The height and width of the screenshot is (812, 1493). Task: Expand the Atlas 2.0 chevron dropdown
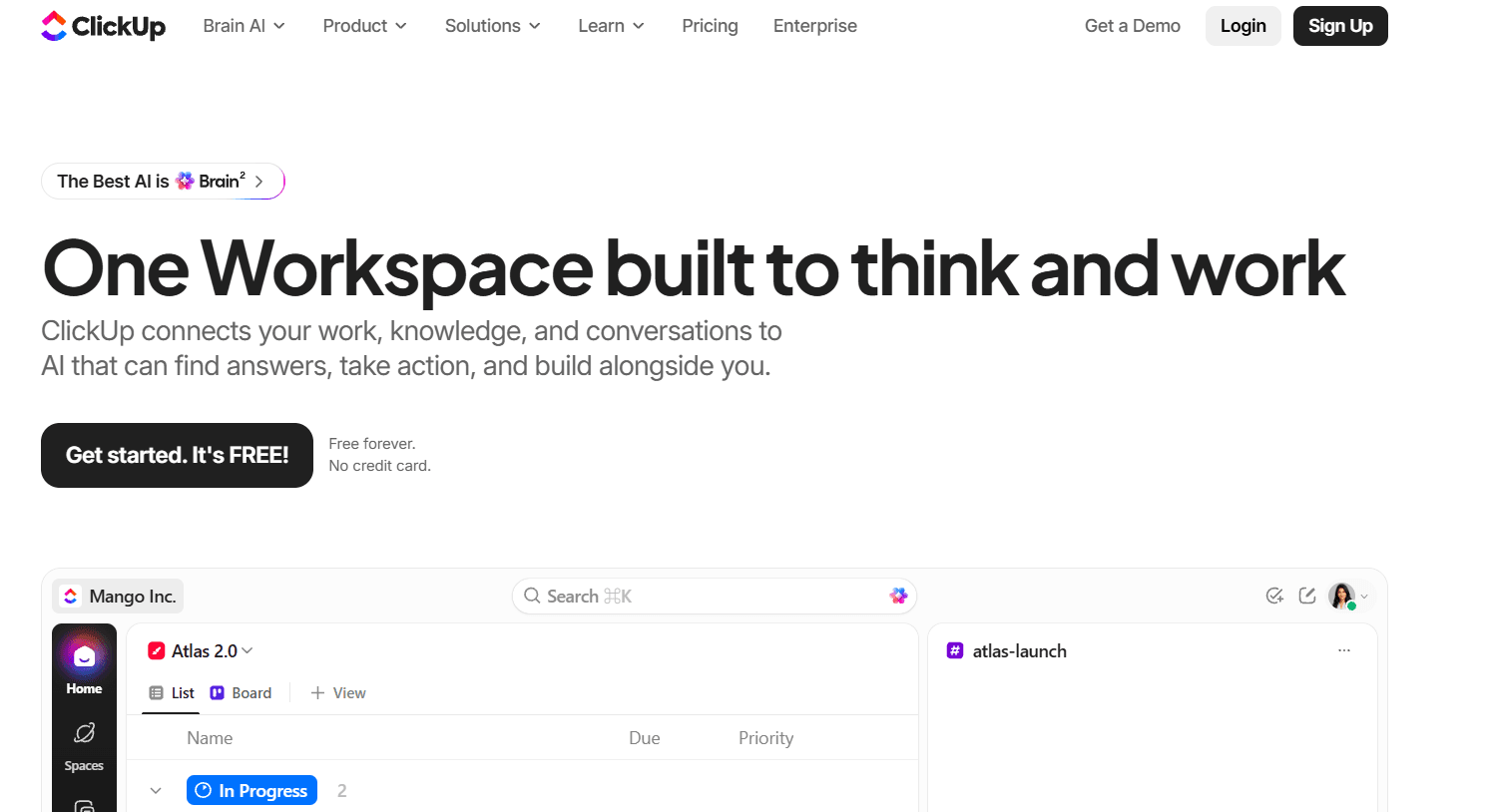248,650
